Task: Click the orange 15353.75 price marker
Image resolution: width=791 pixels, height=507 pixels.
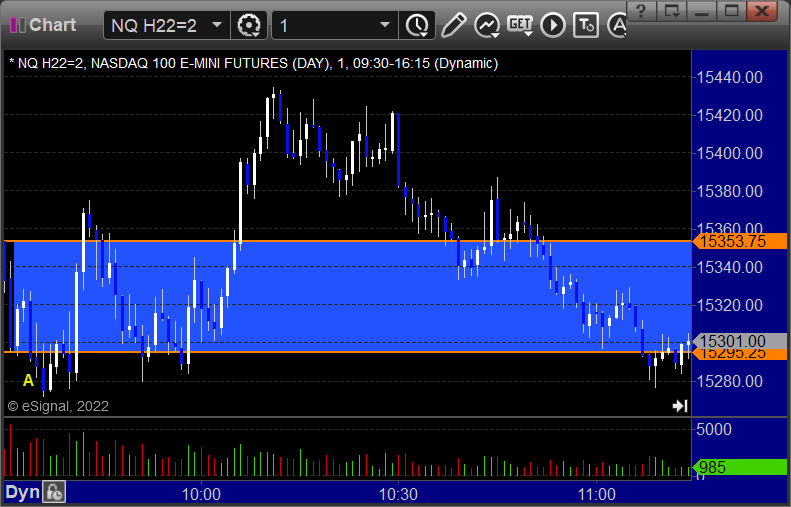Action: pos(740,241)
